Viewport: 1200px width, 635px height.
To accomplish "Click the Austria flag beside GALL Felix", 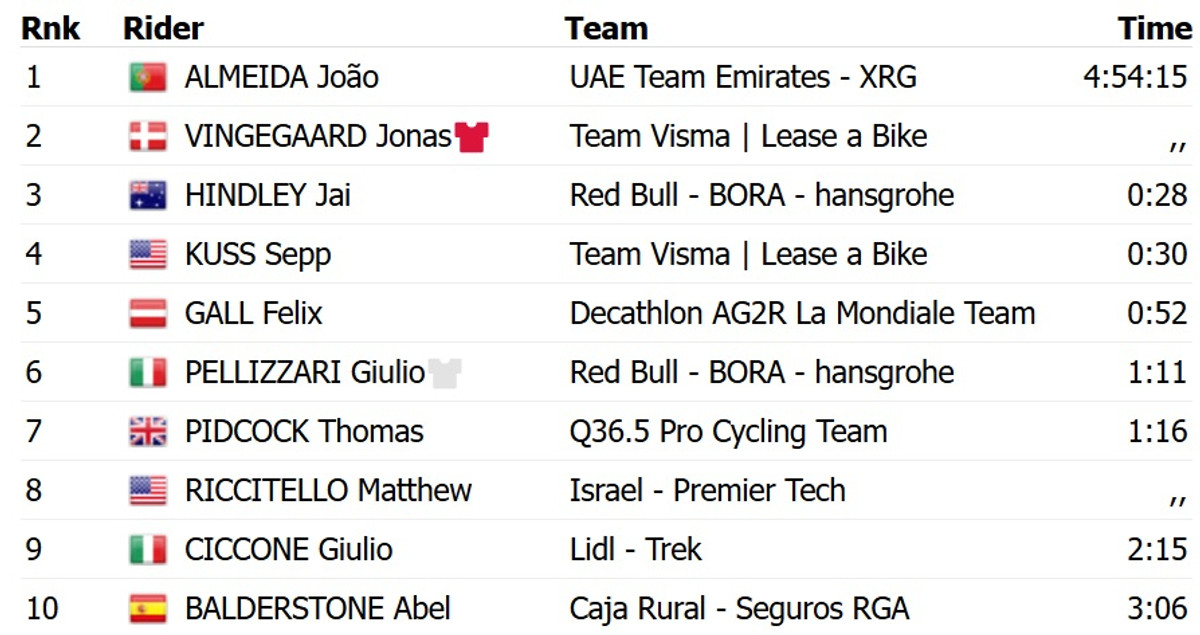I will tap(148, 314).
